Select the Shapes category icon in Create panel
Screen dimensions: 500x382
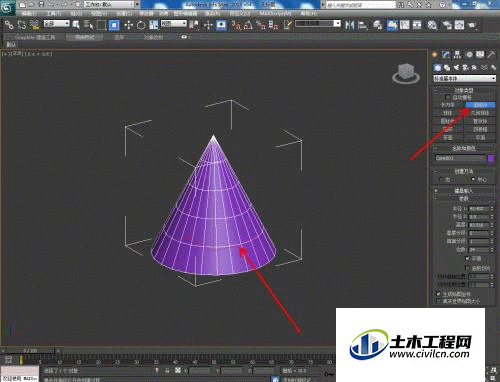tap(447, 68)
